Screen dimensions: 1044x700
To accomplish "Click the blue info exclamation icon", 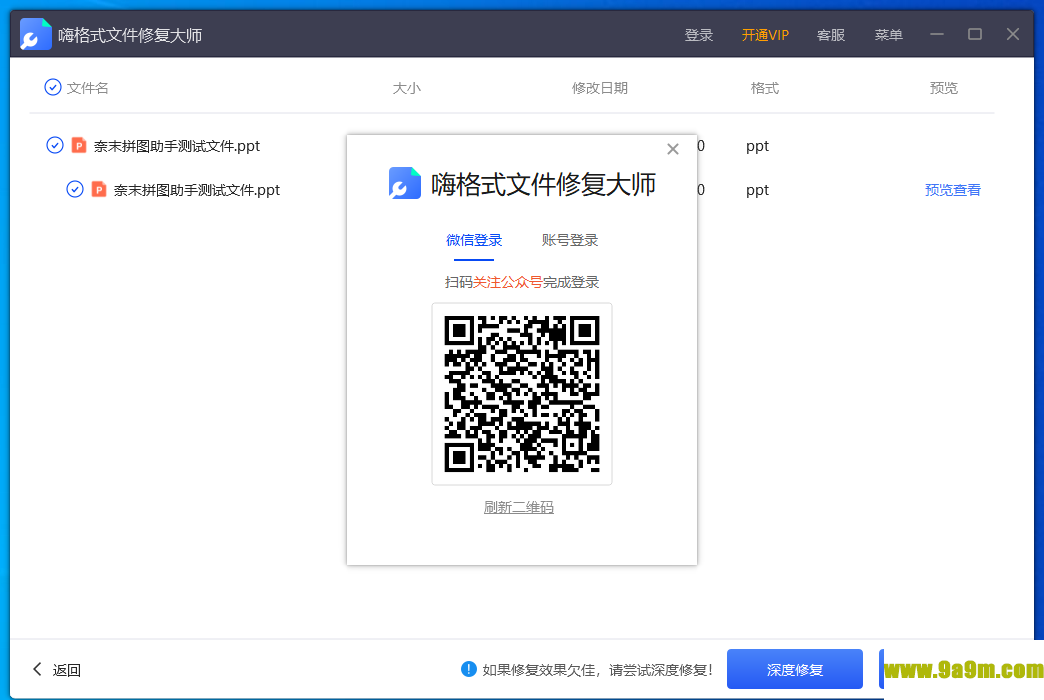I will pyautogui.click(x=469, y=669).
